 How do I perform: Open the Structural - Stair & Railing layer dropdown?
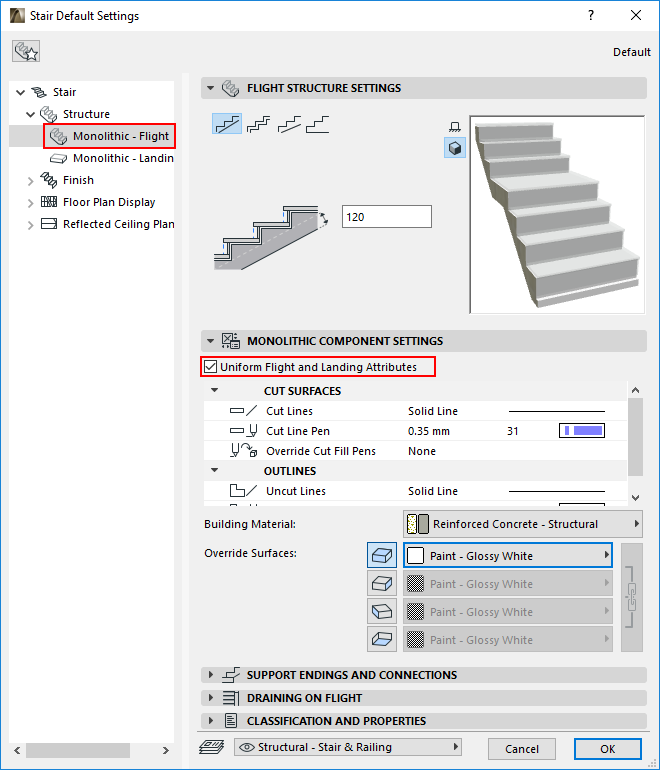[x=348, y=747]
